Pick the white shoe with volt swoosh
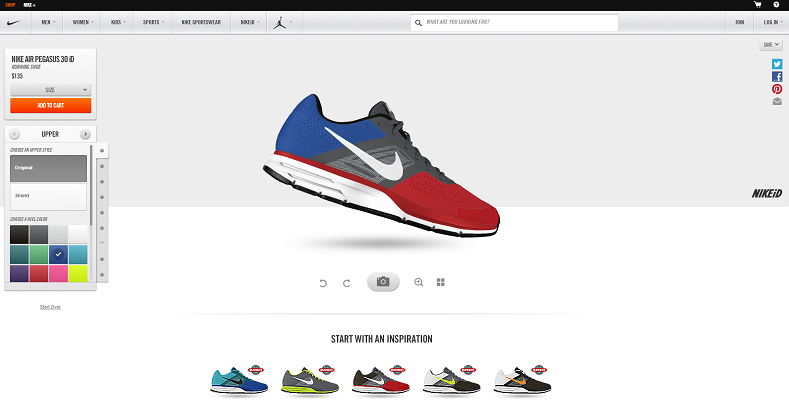This screenshot has width=789, height=405. pos(451,380)
